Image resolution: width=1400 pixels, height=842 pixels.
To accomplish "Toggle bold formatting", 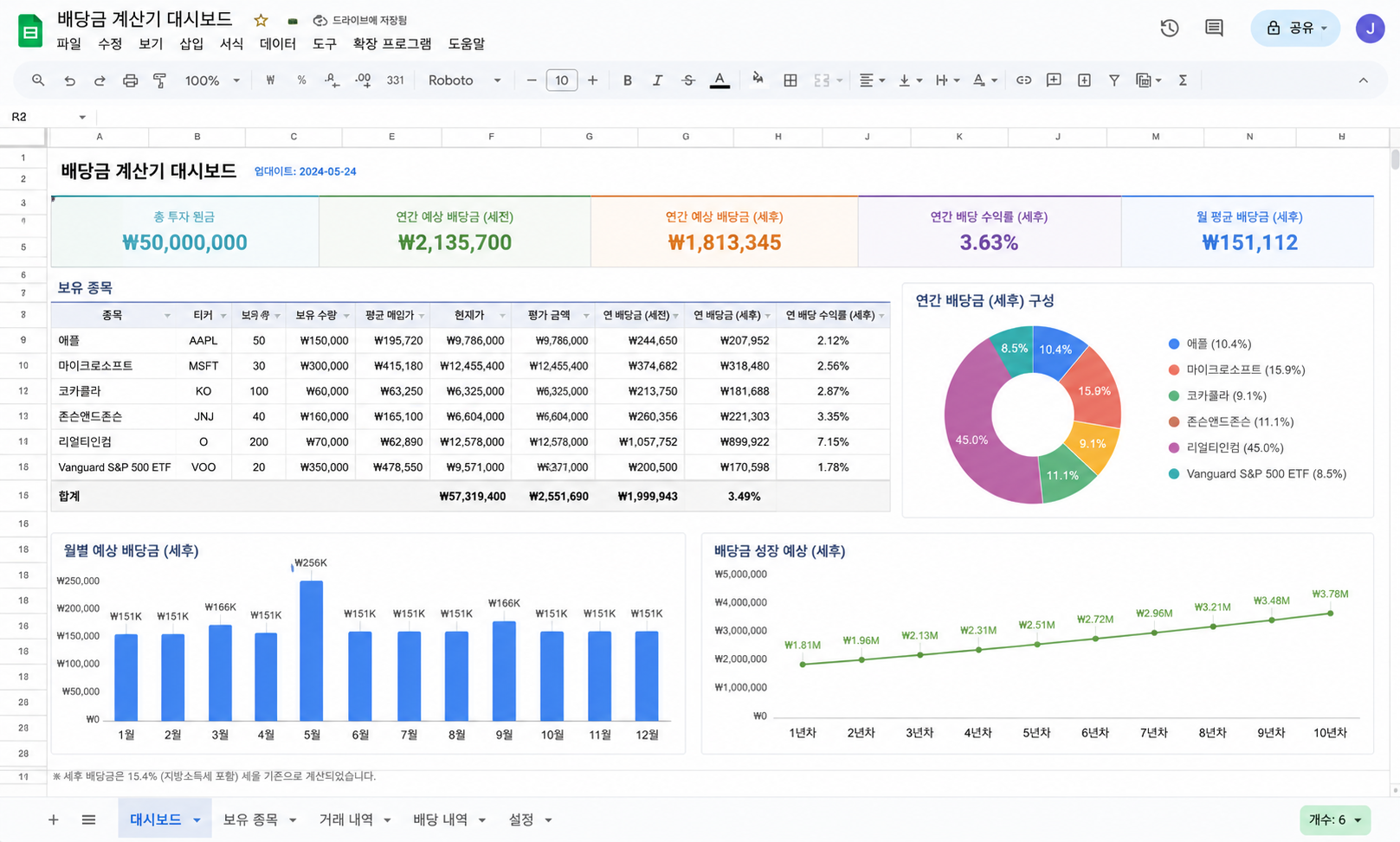I will click(x=628, y=80).
